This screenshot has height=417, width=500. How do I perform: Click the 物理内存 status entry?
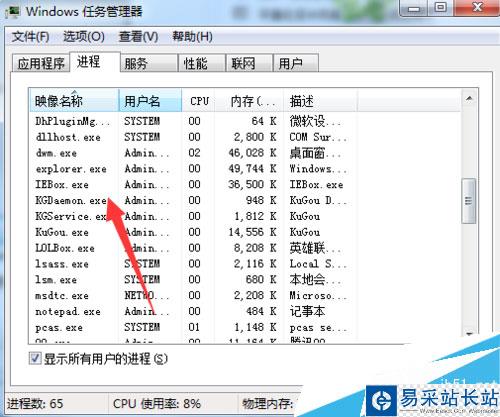268,404
